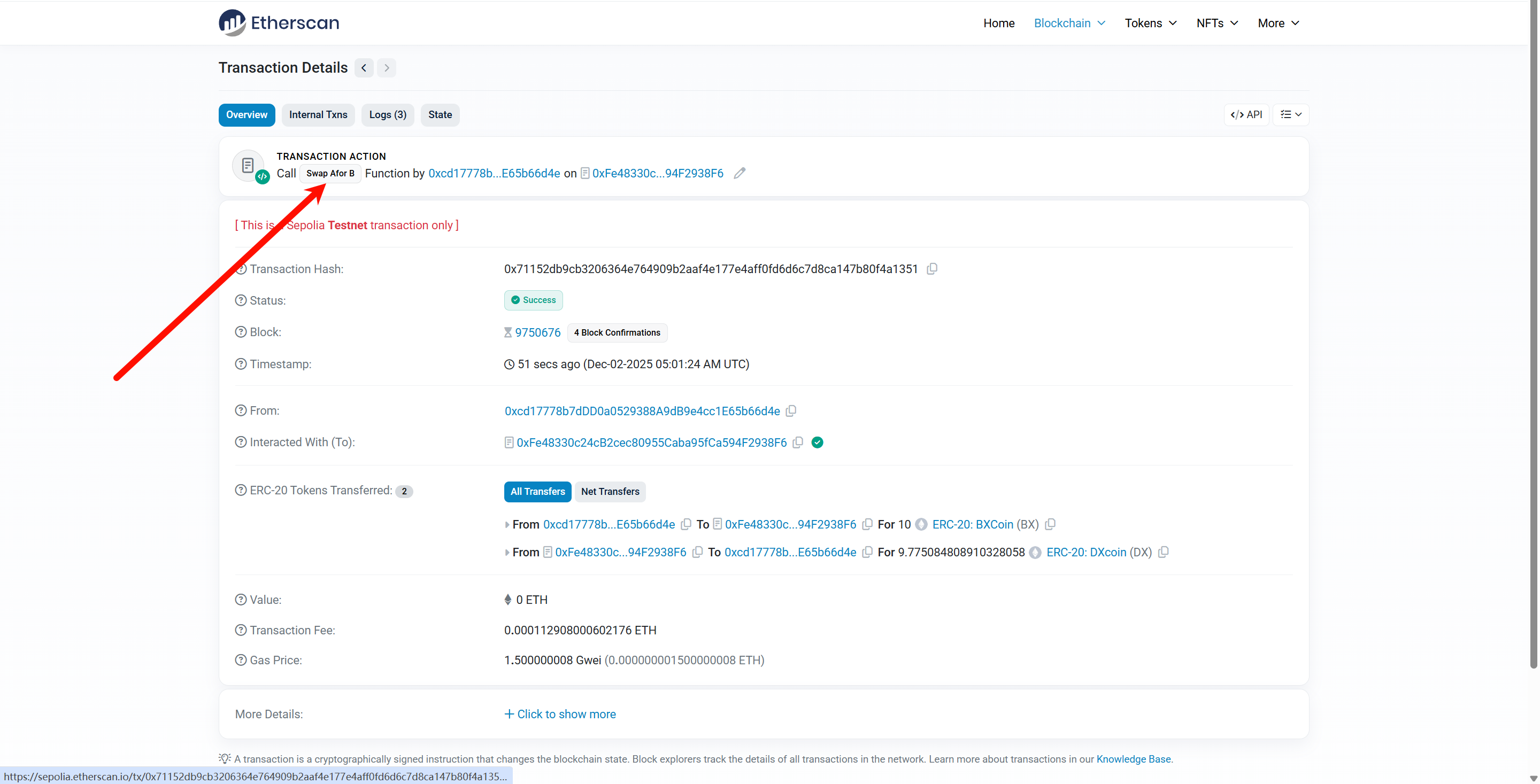Viewport: 1540px width, 784px height.
Task: Copy the From address via its copy icon
Action: pos(791,411)
